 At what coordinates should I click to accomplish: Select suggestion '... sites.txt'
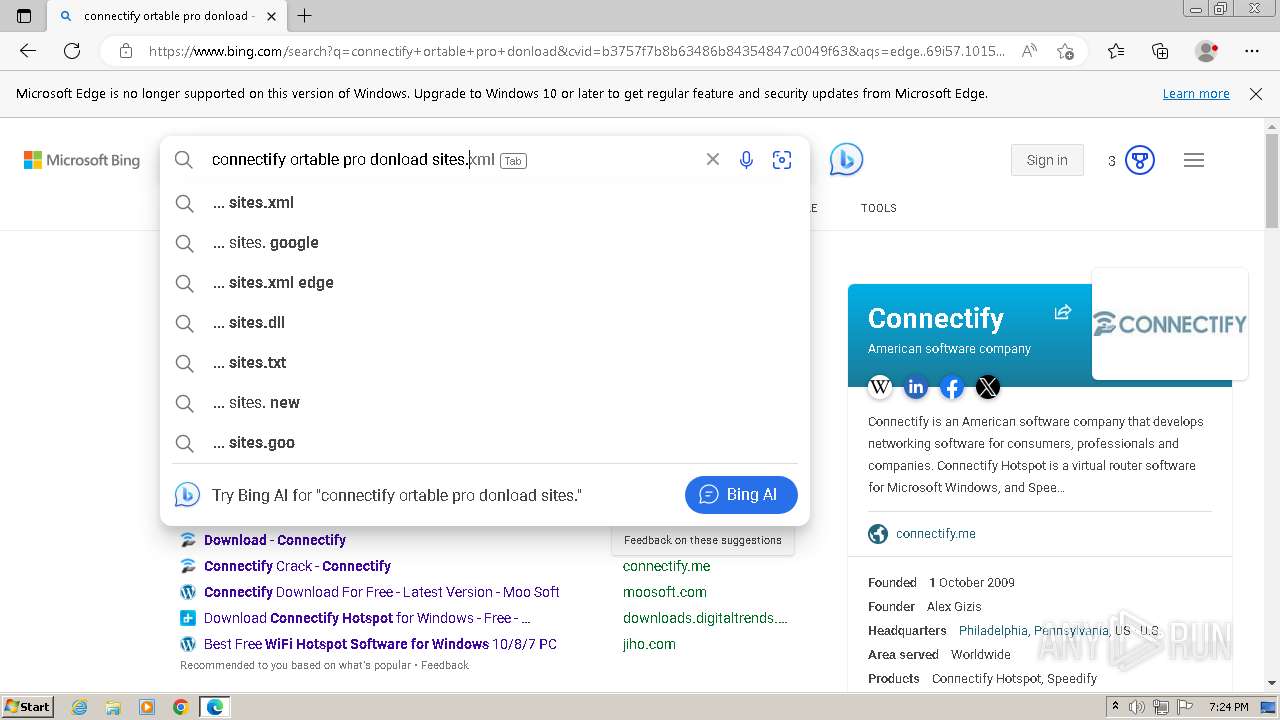485,362
